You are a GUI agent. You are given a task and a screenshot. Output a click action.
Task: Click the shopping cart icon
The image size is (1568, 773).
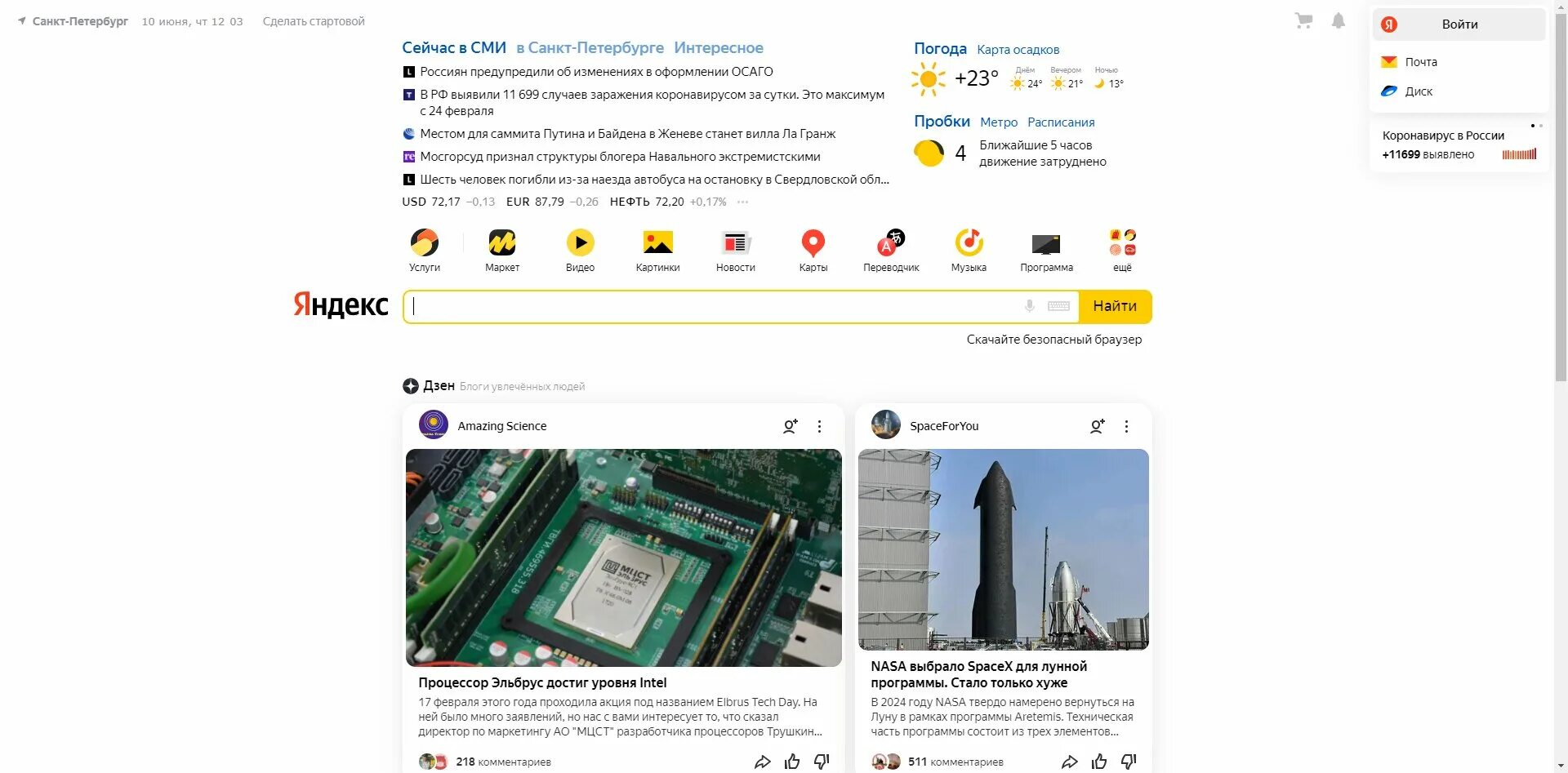pos(1304,20)
